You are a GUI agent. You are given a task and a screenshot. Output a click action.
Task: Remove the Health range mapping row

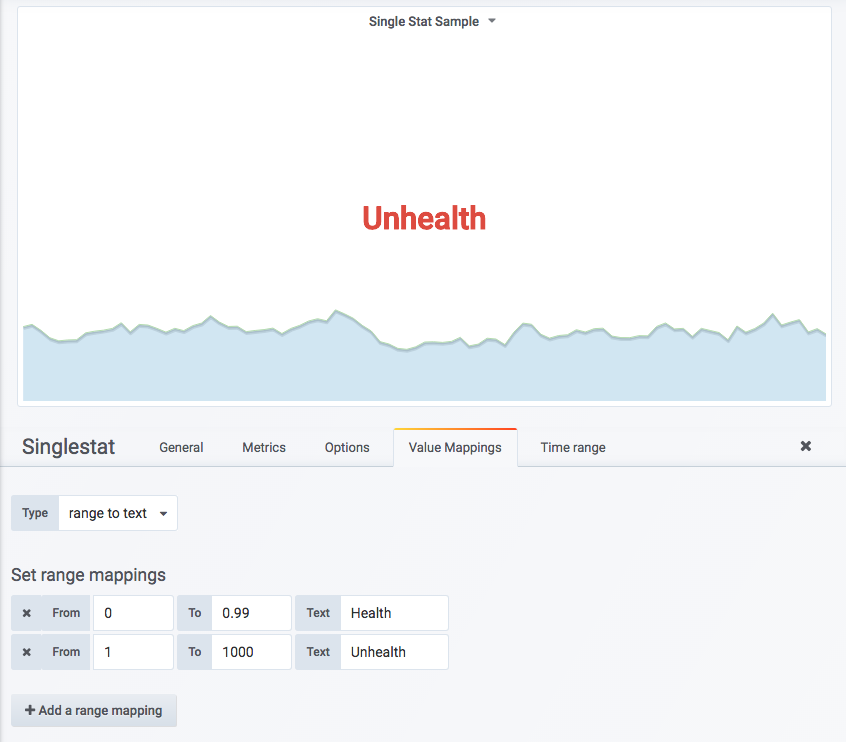[27, 613]
